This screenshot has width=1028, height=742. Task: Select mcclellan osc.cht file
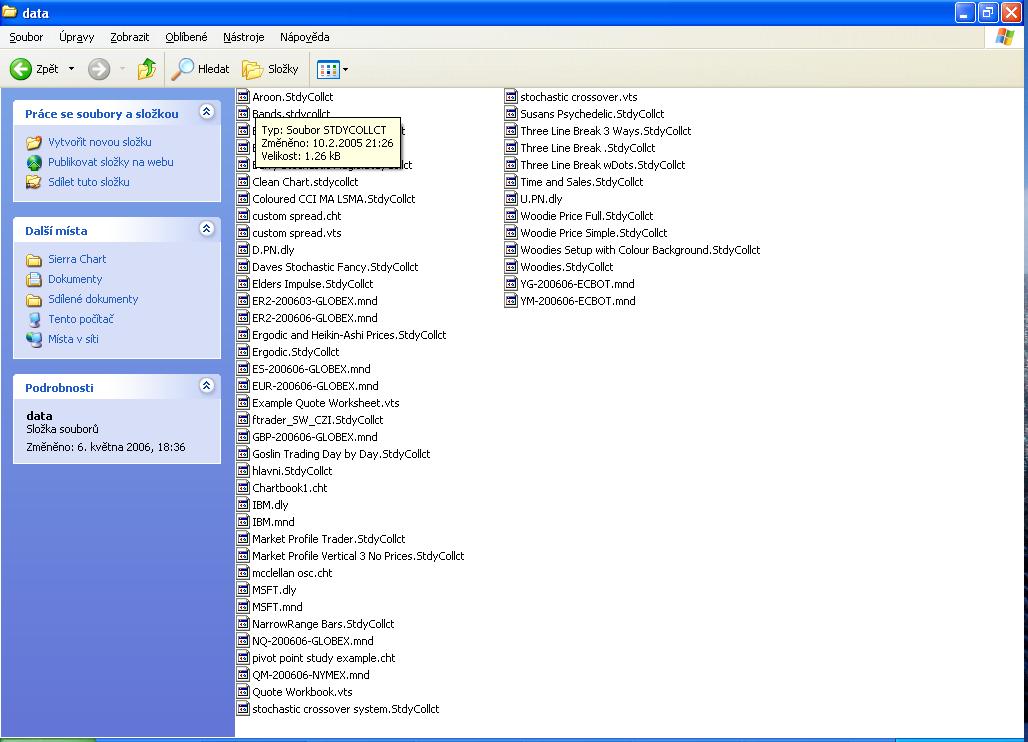coord(292,574)
